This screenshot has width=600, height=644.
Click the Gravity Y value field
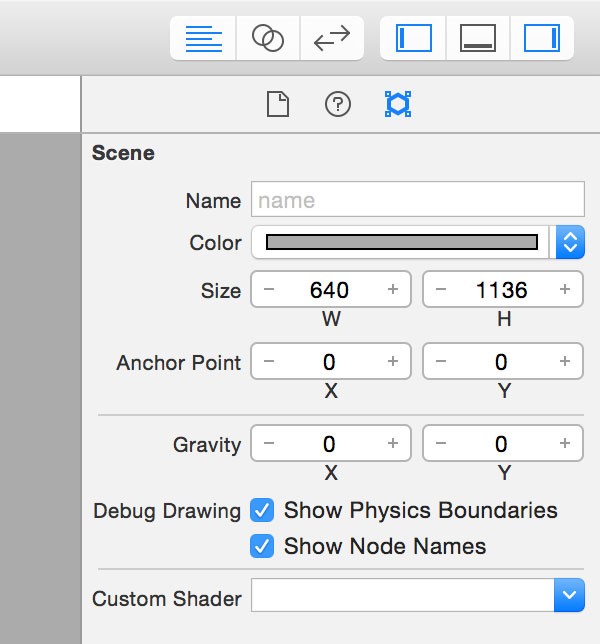click(503, 443)
